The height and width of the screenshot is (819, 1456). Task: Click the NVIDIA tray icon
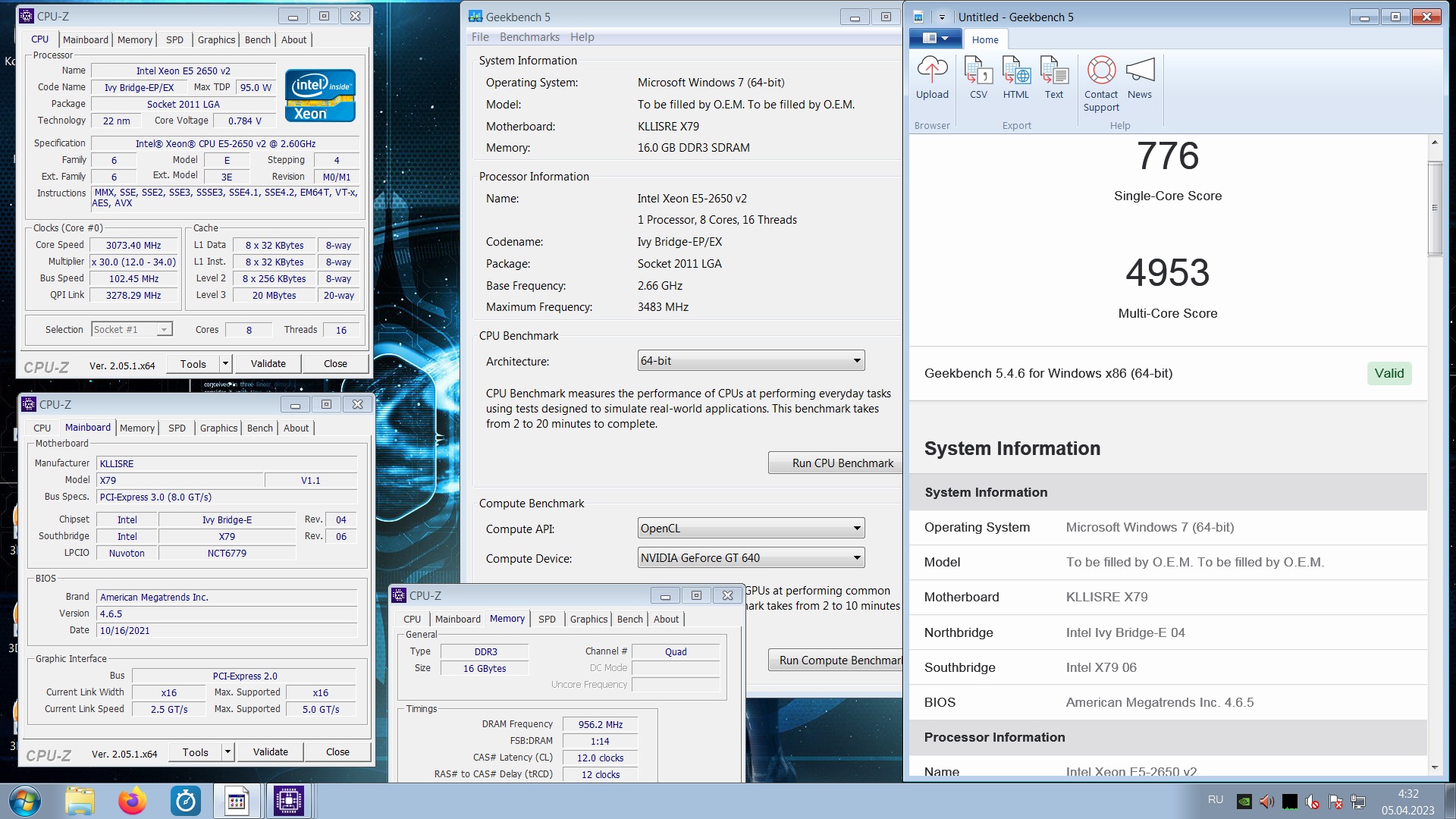point(1244,802)
